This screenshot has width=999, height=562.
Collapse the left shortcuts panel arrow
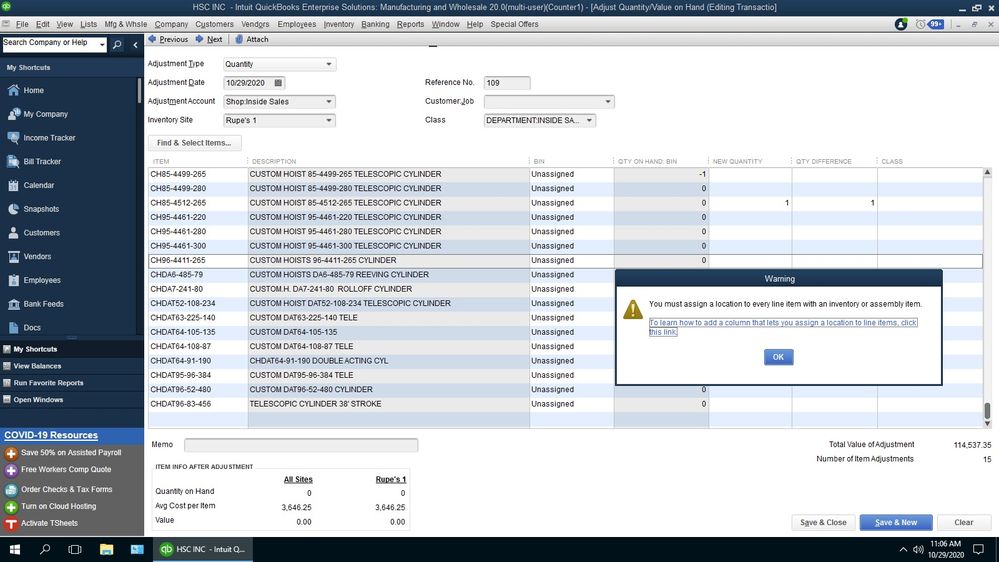135,45
